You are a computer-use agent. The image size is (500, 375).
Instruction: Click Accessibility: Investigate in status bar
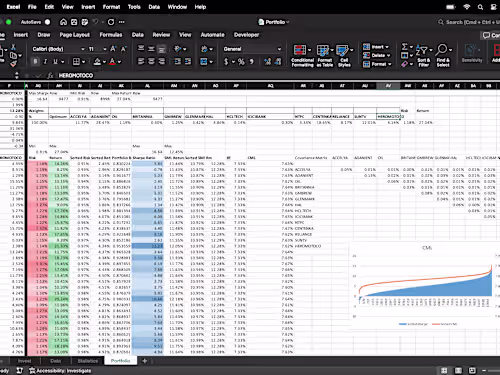click(x=60, y=371)
